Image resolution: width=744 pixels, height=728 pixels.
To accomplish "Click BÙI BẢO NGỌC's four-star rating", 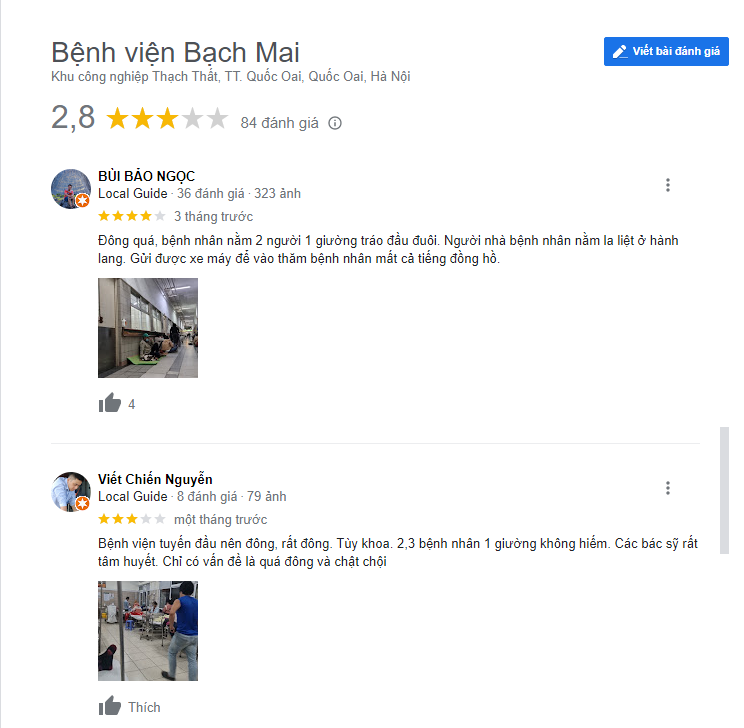I will [x=131, y=216].
